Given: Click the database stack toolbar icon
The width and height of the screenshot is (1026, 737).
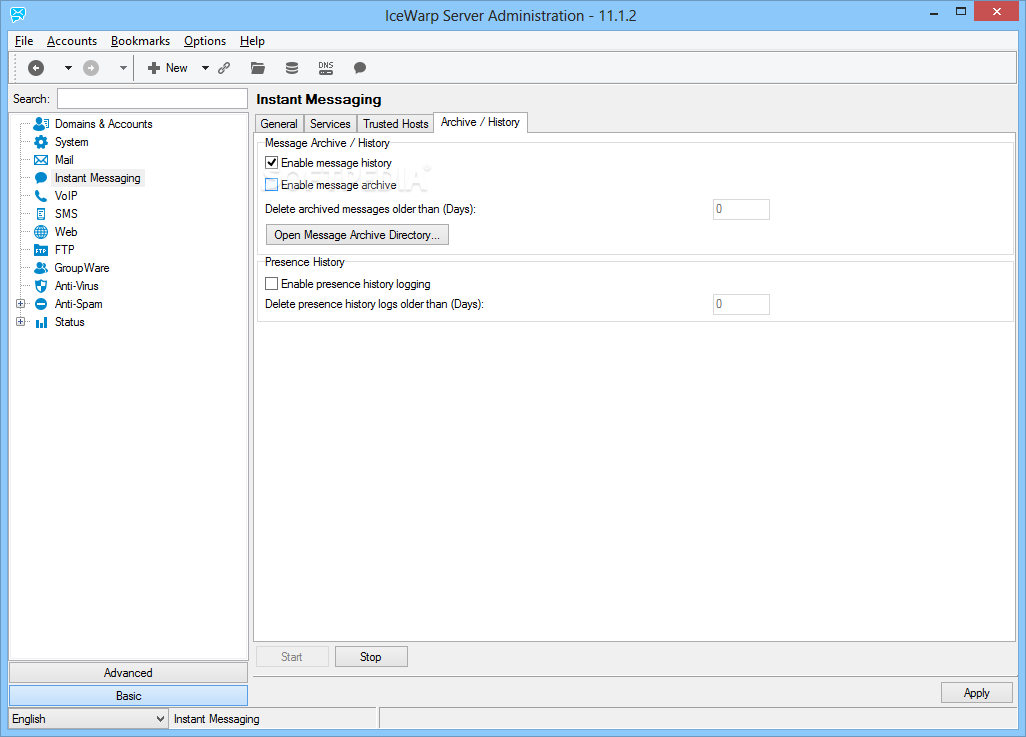Looking at the screenshot, I should (x=292, y=67).
